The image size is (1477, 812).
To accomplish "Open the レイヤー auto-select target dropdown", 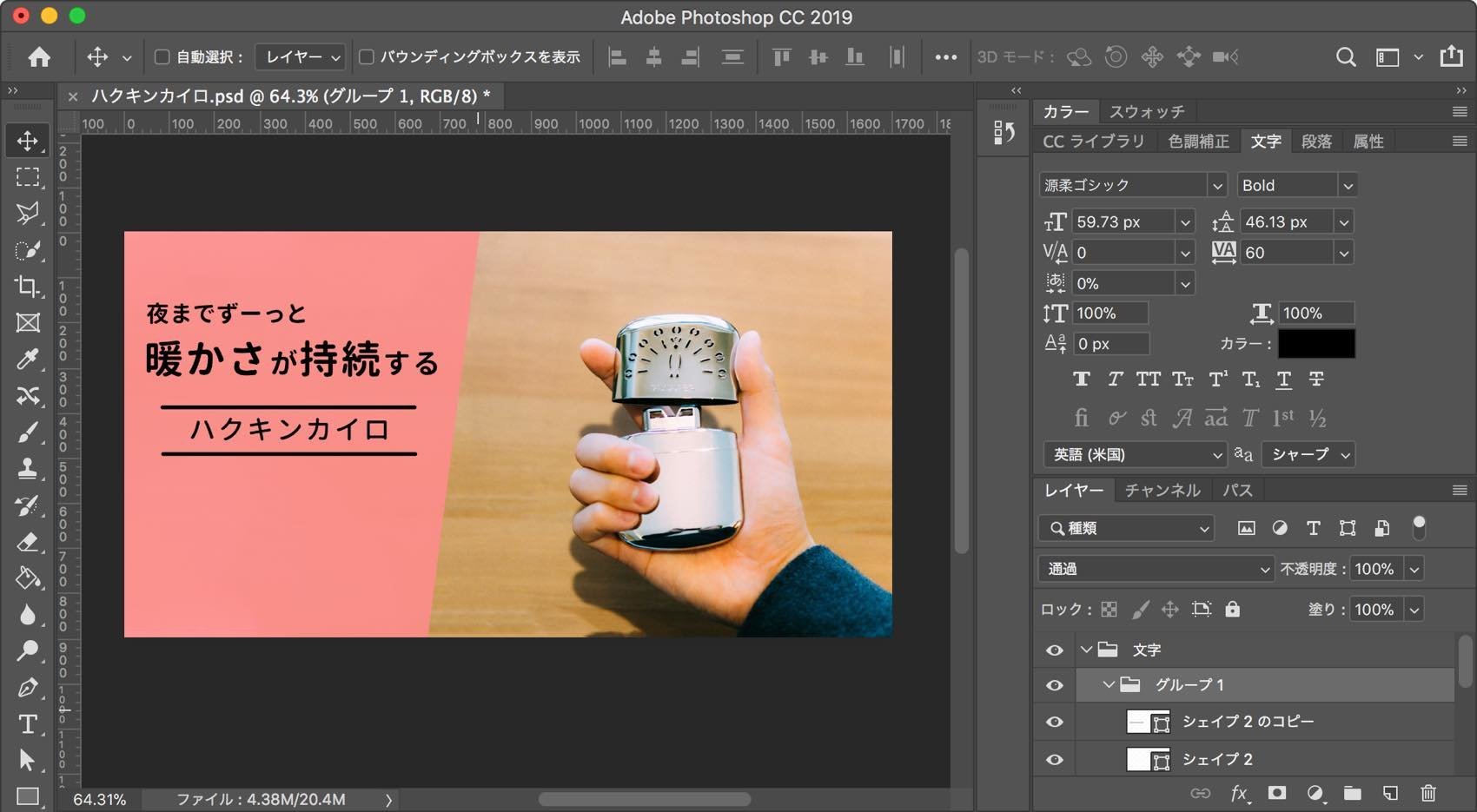I will coord(301,57).
